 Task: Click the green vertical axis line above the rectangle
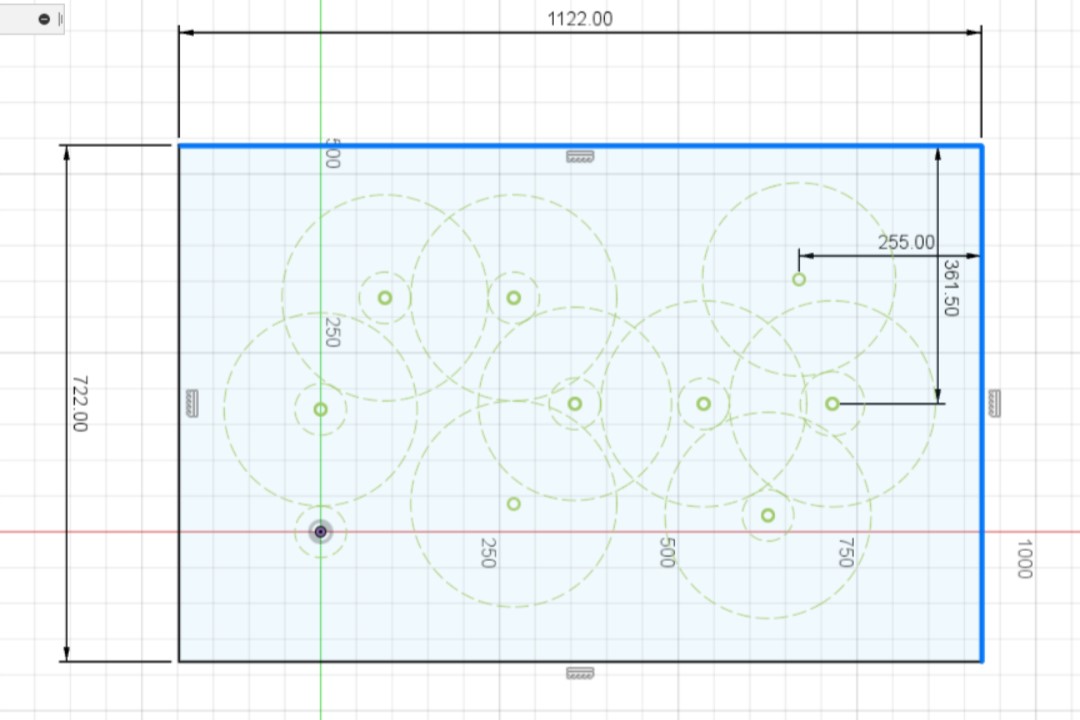320,69
